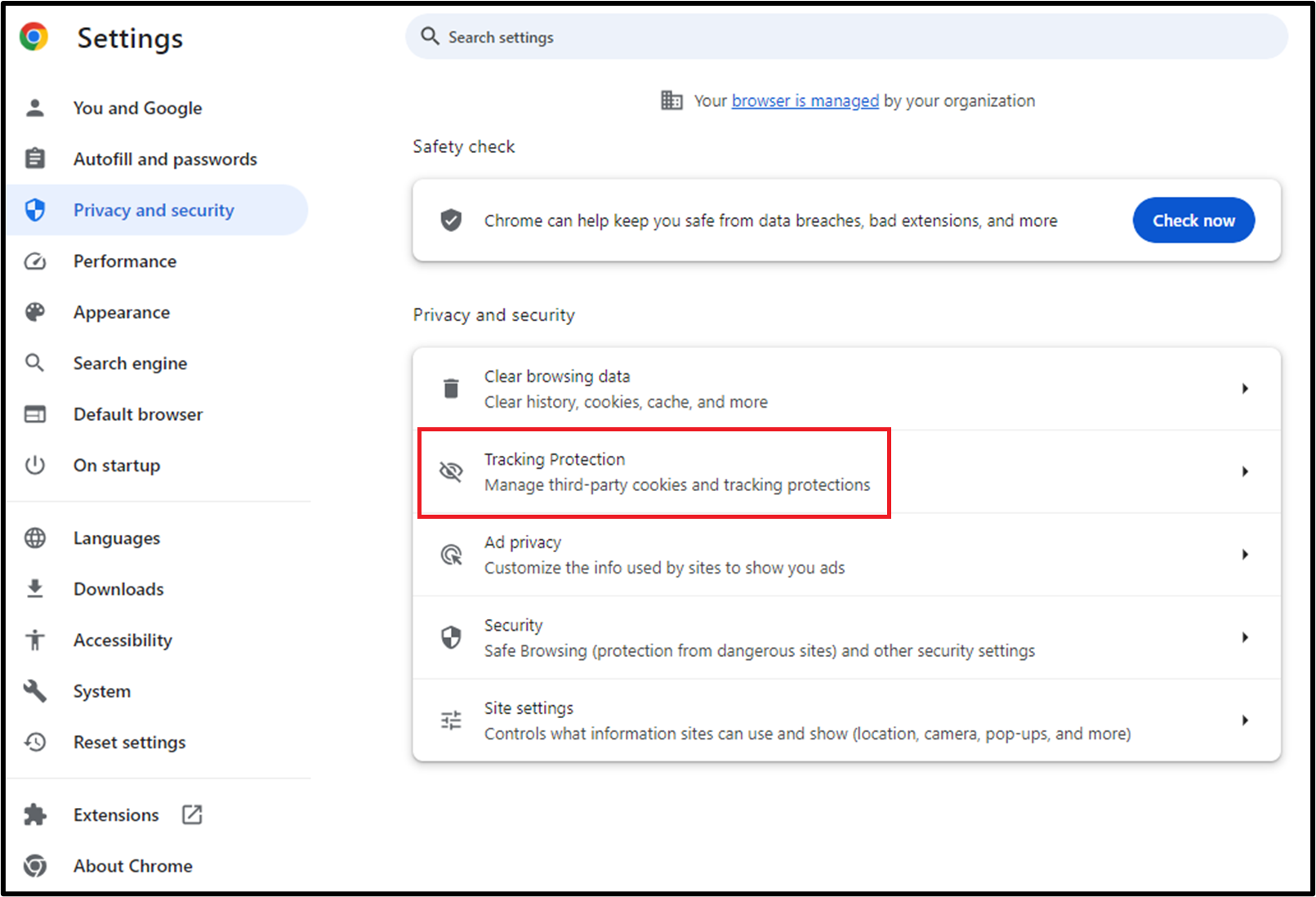
Task: Open the "browser is managed" link
Action: (x=805, y=100)
